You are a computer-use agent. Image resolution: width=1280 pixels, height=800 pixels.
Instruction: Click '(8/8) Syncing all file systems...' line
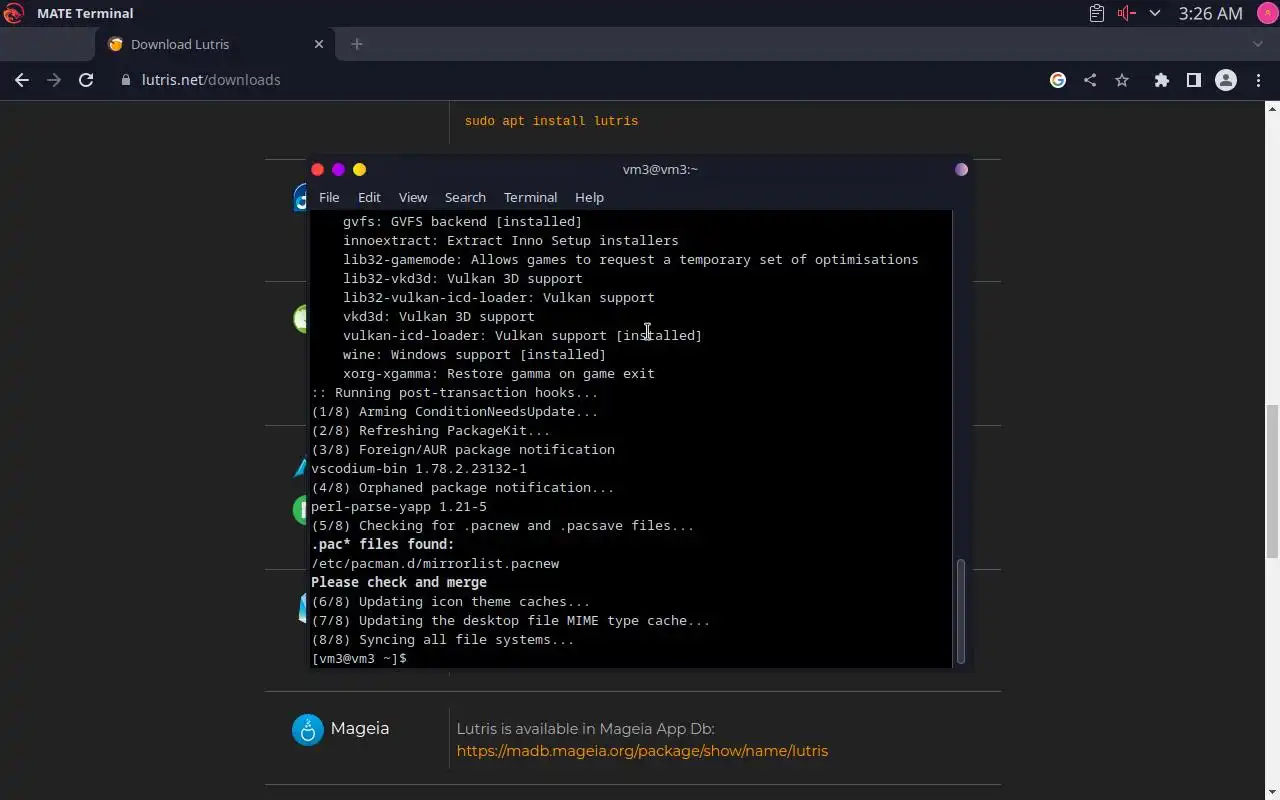(443, 639)
